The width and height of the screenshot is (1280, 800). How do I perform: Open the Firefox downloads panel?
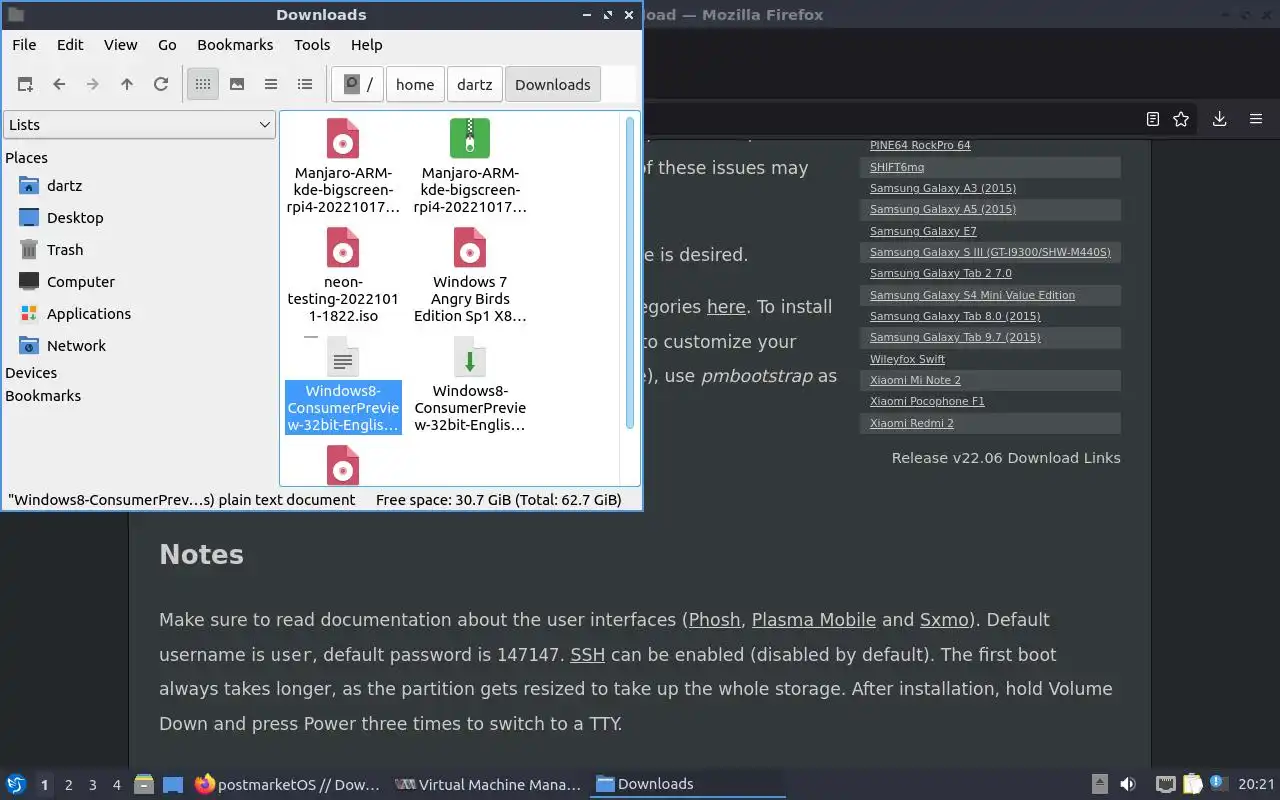[x=1219, y=119]
